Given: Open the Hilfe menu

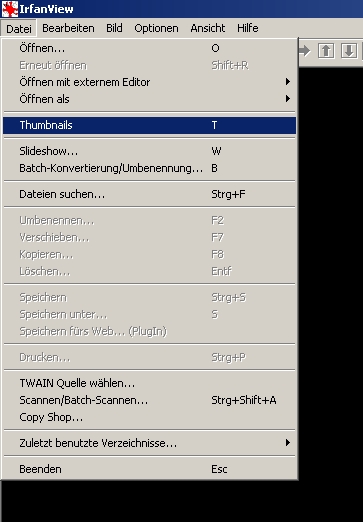Looking at the screenshot, I should [x=248, y=28].
